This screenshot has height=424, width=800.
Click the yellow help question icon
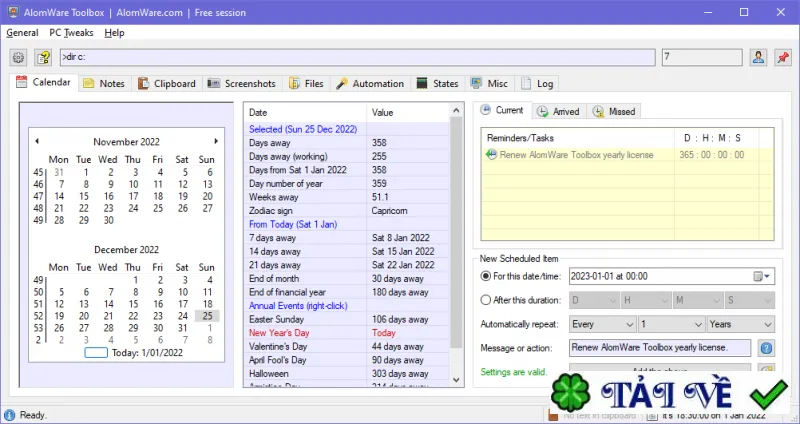coord(43,57)
